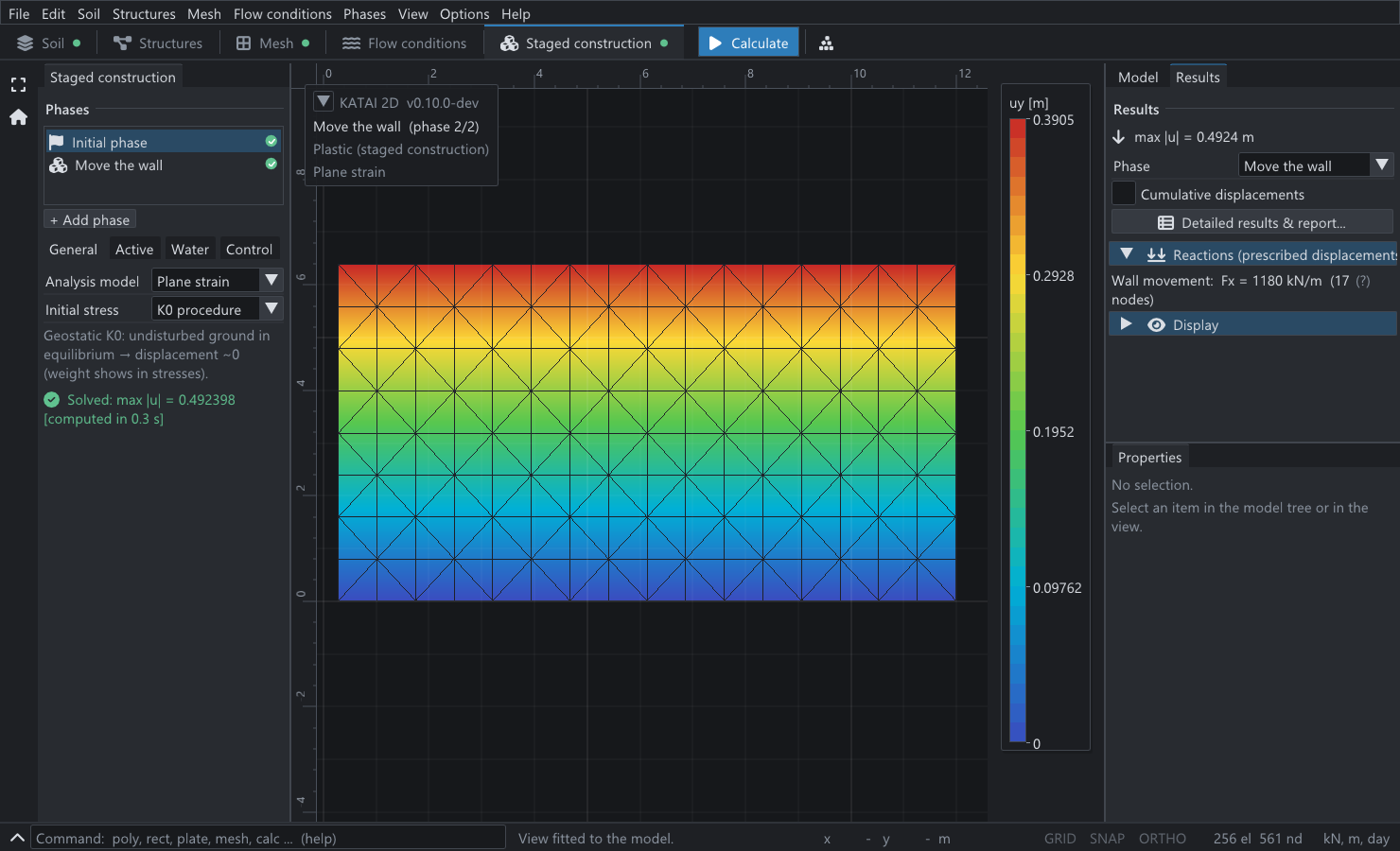Click the Flow conditions waves icon
Viewport: 1400px width, 851px height.
(x=351, y=43)
